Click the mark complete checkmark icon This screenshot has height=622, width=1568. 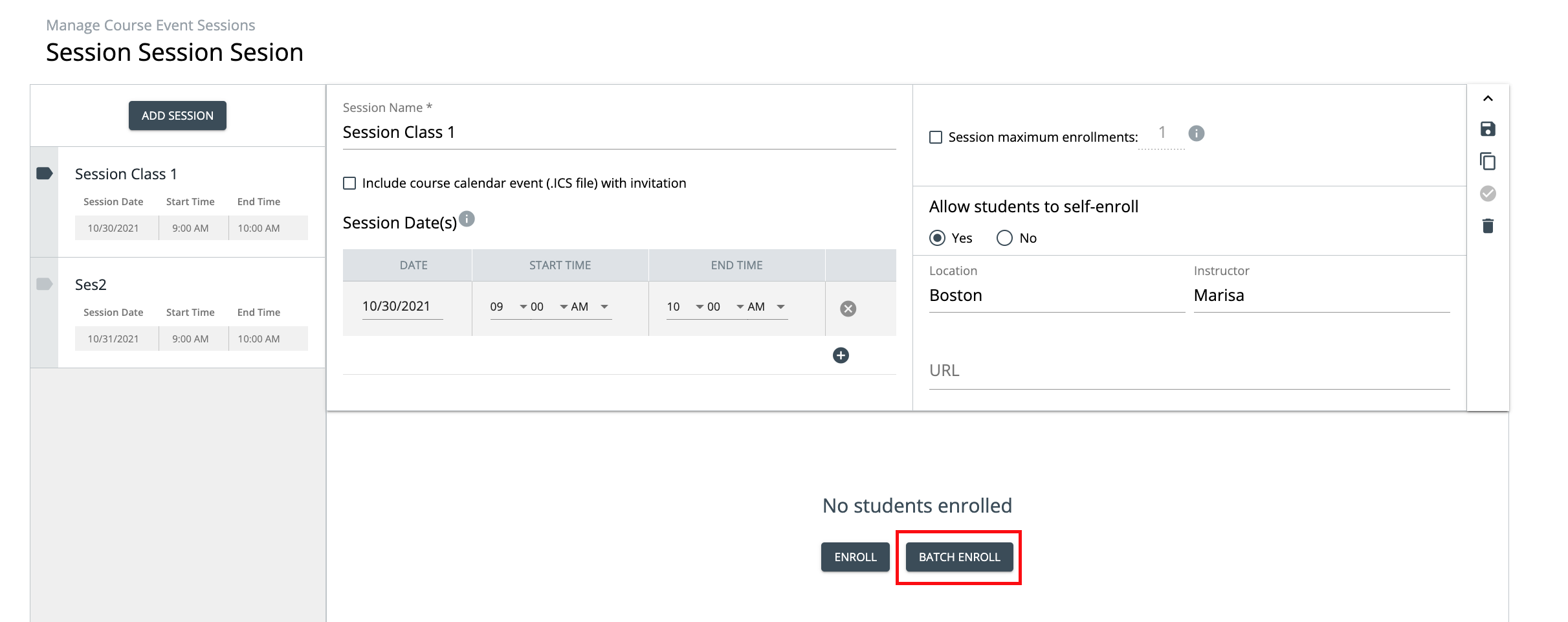coord(1488,194)
